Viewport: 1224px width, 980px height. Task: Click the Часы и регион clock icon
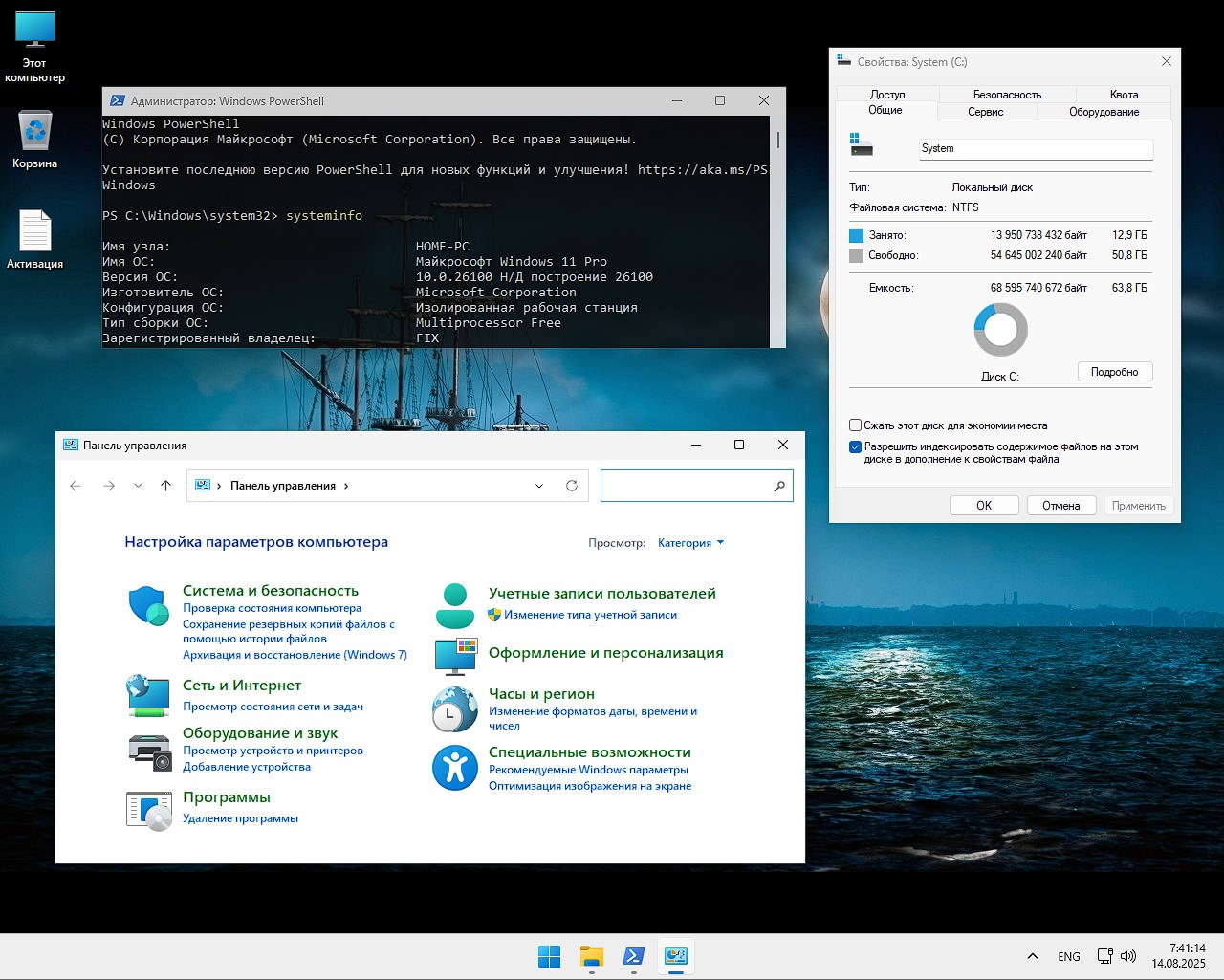tap(453, 708)
